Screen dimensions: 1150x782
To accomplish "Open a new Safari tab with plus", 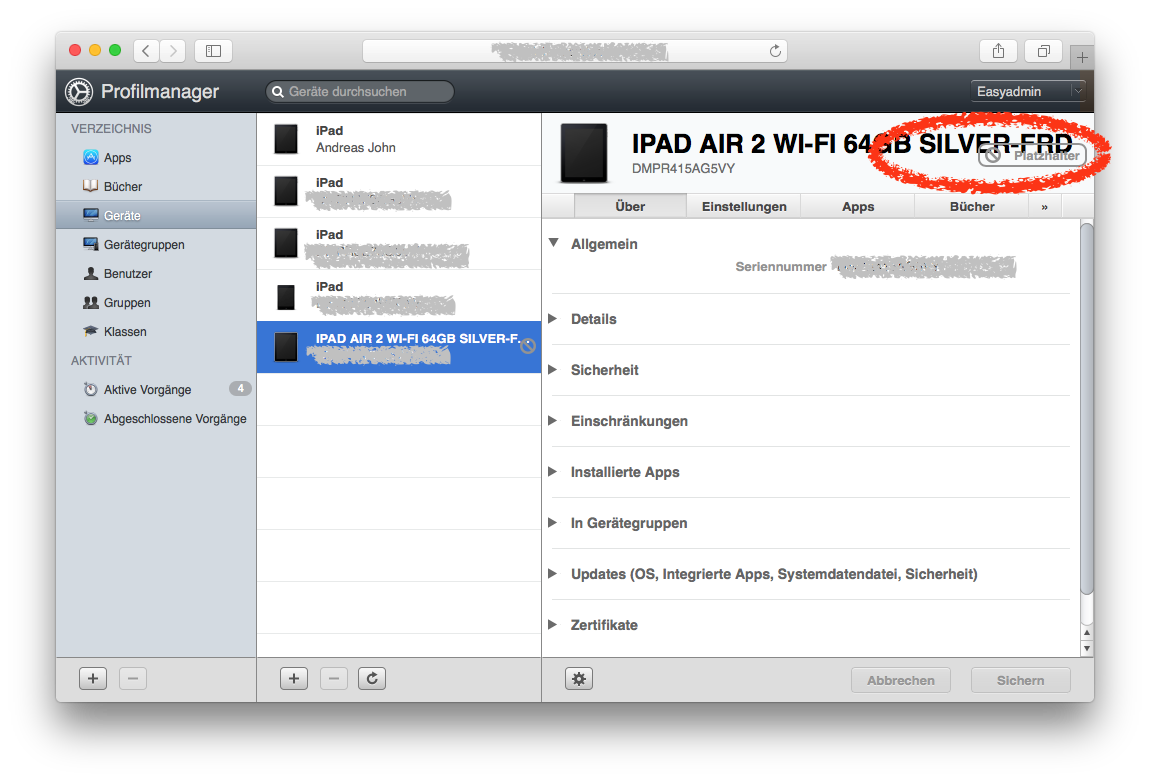I will [1083, 57].
